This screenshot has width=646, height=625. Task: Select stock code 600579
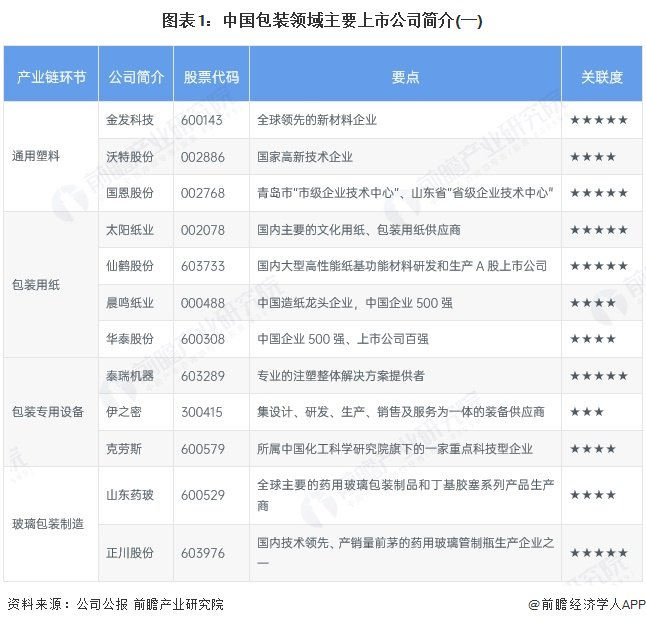(203, 449)
